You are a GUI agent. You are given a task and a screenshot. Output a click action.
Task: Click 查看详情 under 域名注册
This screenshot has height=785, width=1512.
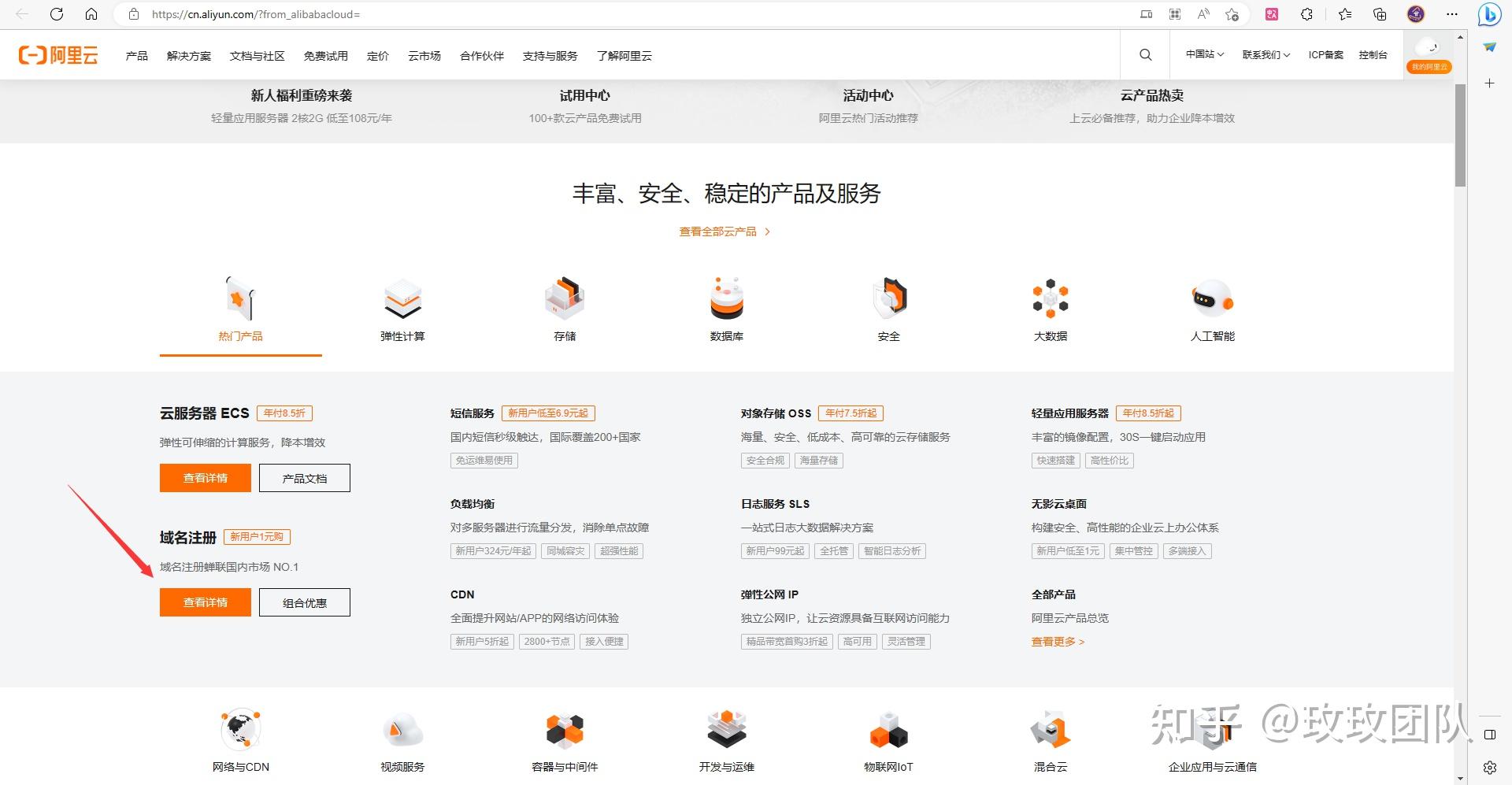[205, 602]
